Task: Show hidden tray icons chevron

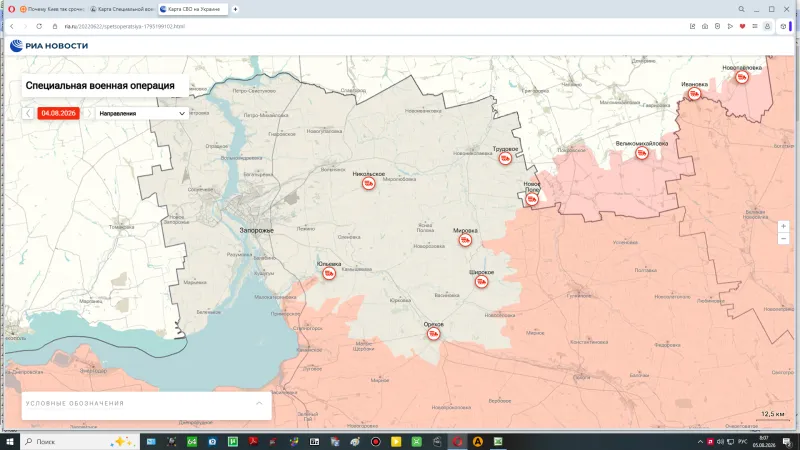Action: pyautogui.click(x=700, y=442)
